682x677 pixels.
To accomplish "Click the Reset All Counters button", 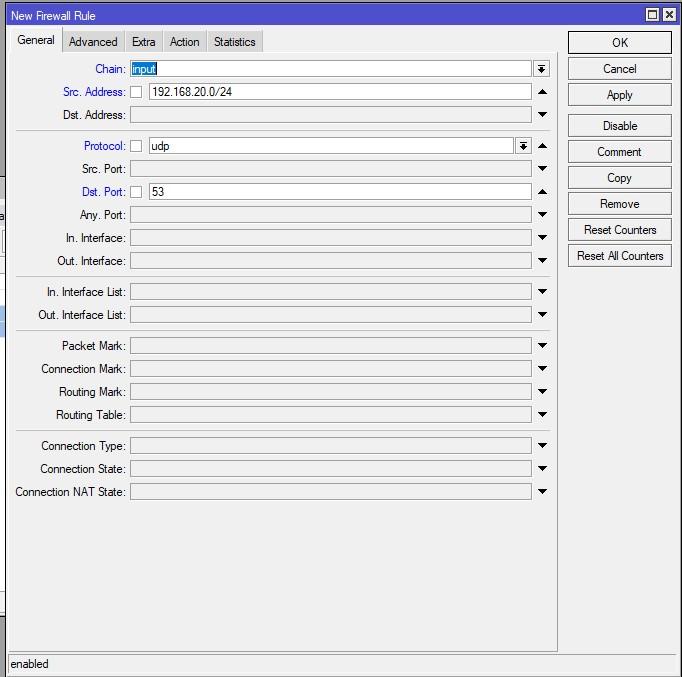I will tap(619, 256).
